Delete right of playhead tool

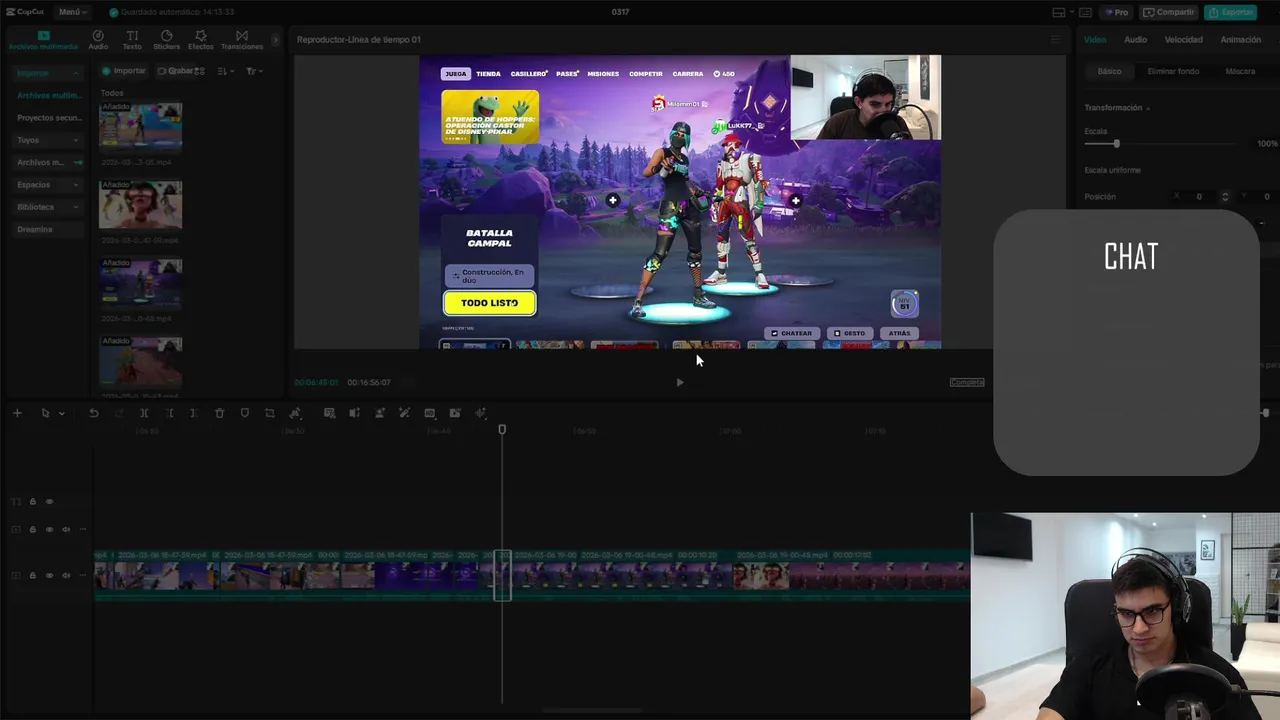[193, 413]
